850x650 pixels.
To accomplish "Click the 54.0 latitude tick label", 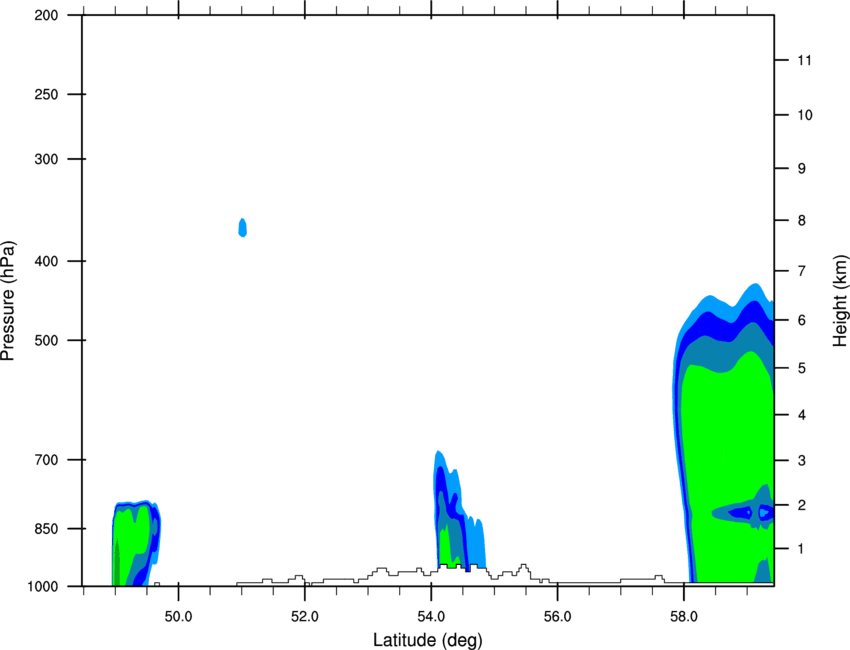I will [431, 616].
